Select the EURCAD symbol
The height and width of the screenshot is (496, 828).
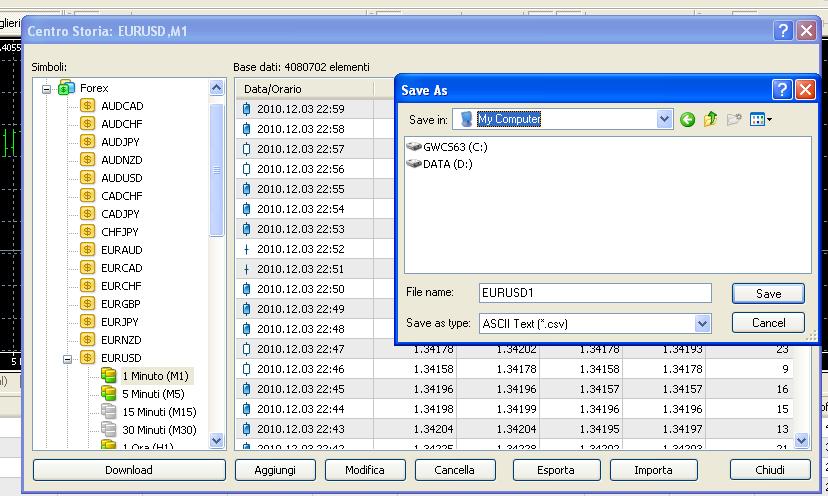pyautogui.click(x=121, y=268)
